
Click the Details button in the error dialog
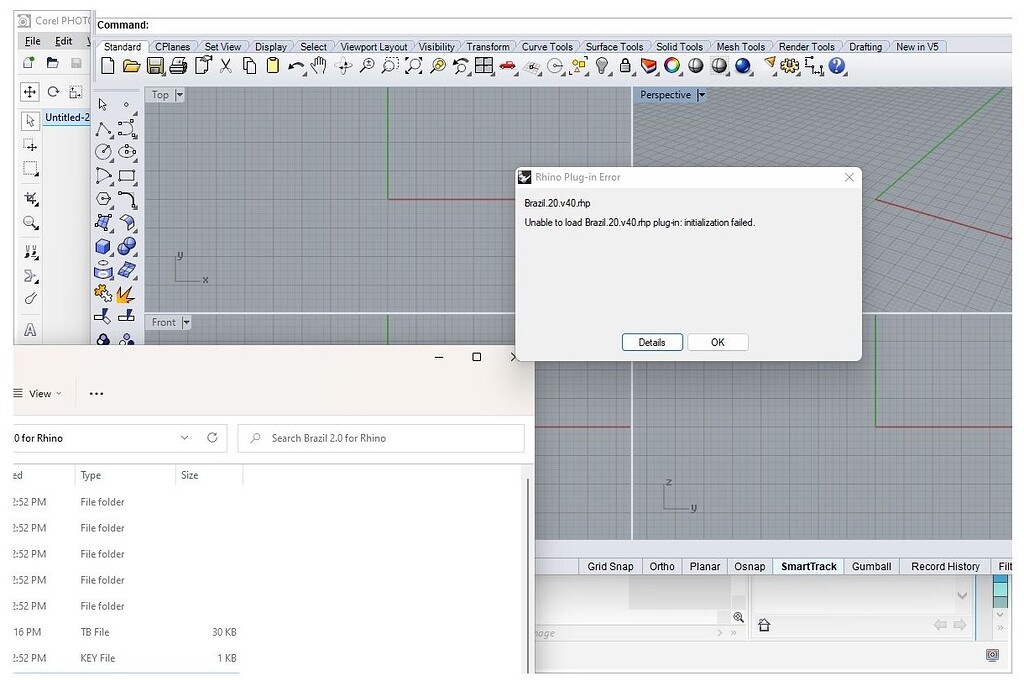[x=652, y=342]
